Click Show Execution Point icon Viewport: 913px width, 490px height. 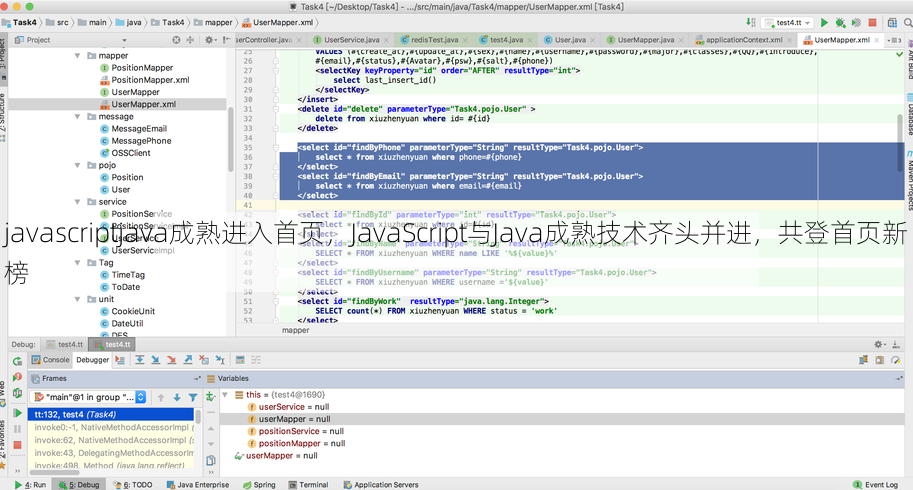tap(120, 360)
